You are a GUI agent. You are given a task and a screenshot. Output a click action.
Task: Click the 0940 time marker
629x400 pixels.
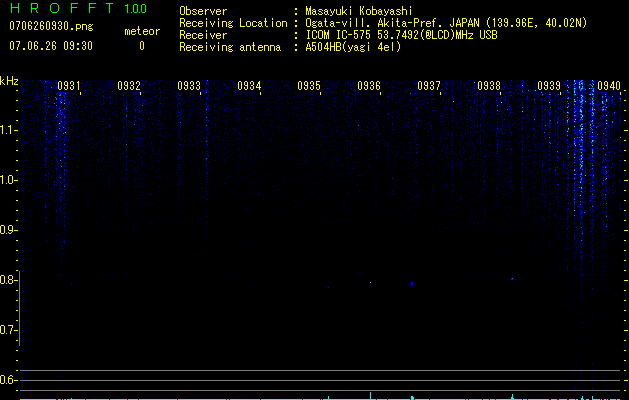[x=609, y=85]
